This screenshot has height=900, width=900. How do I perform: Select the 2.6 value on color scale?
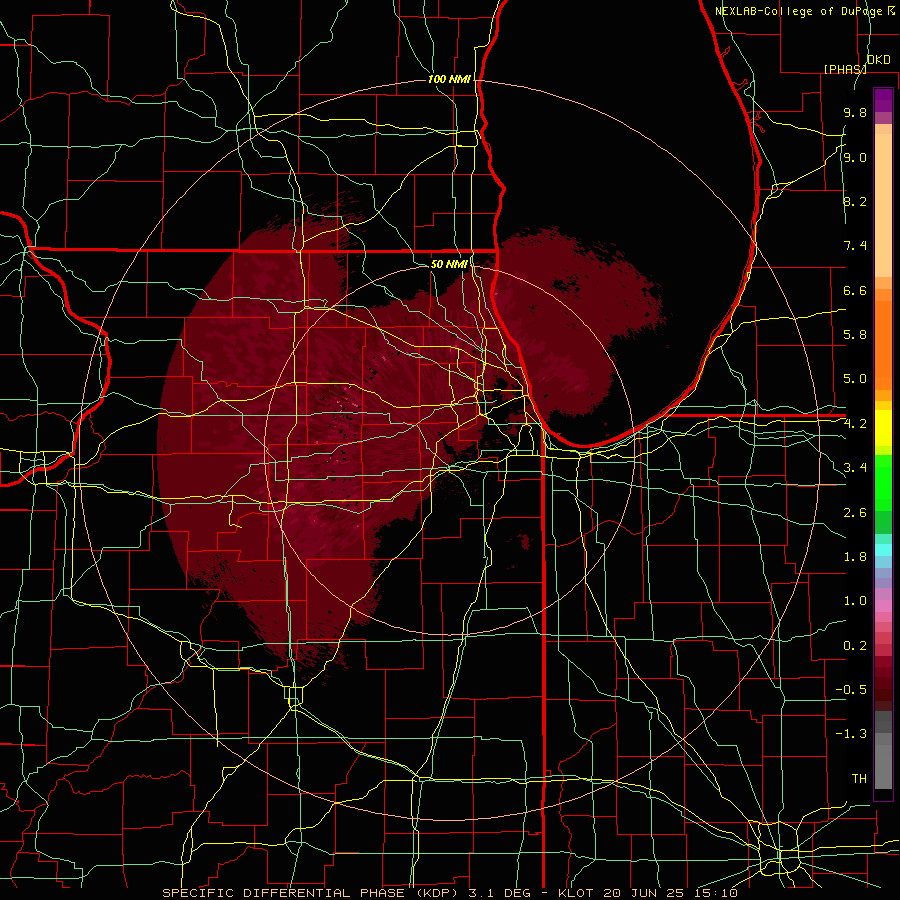[x=855, y=513]
